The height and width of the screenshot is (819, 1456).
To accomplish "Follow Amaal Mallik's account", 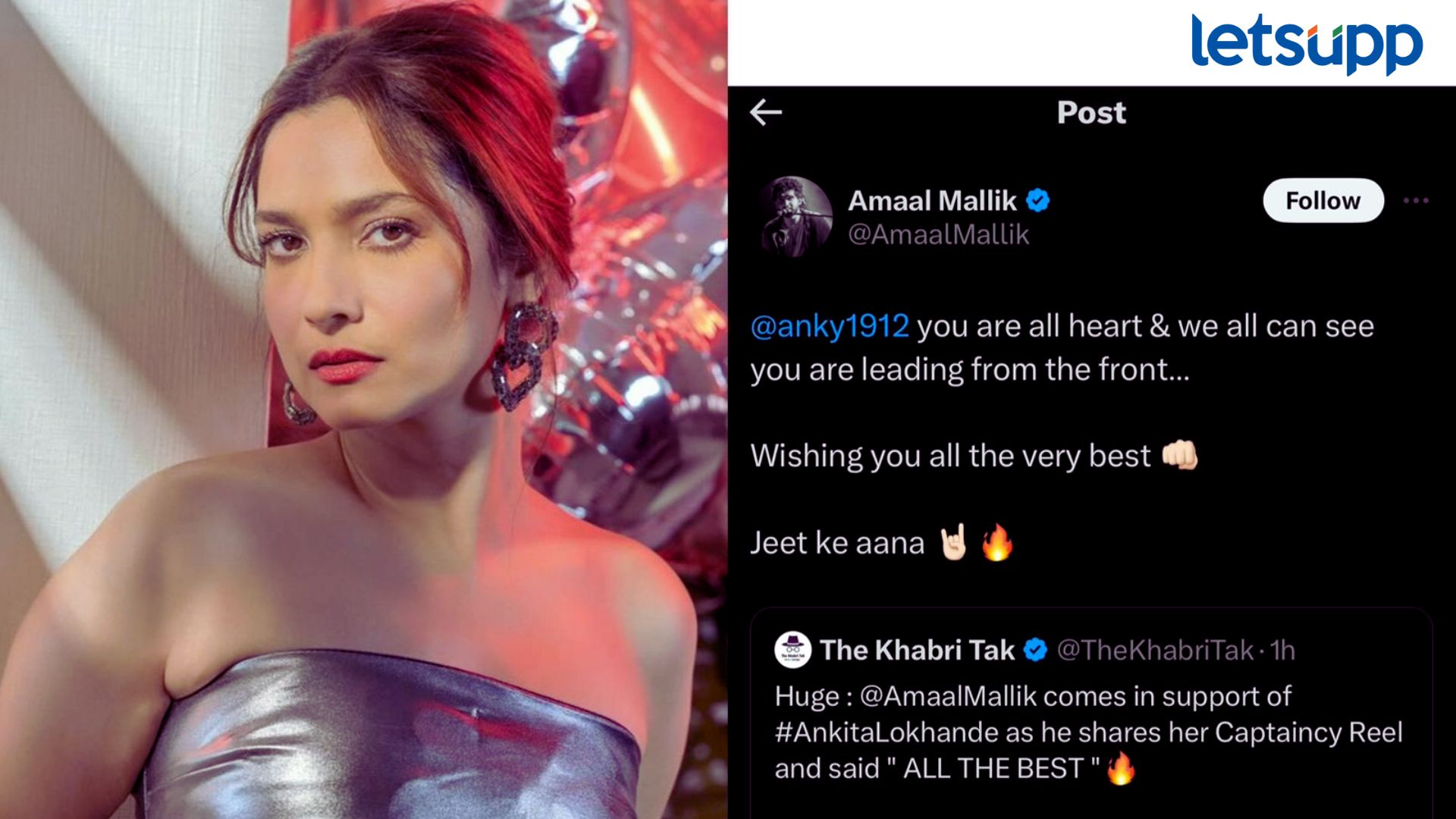I will pyautogui.click(x=1323, y=200).
